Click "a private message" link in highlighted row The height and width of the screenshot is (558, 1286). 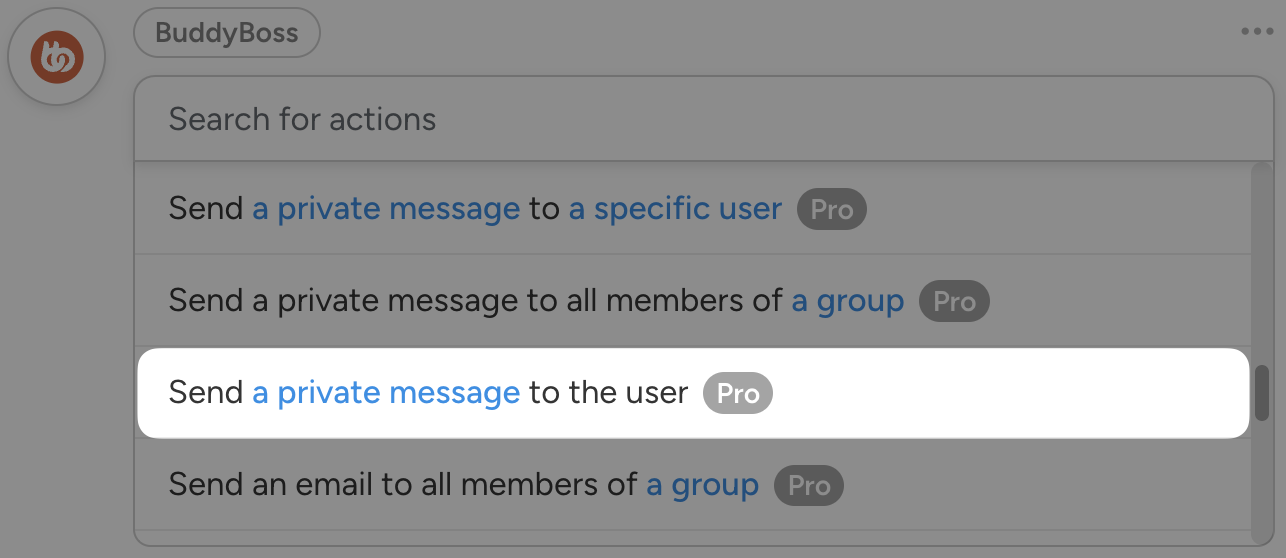pyautogui.click(x=386, y=393)
